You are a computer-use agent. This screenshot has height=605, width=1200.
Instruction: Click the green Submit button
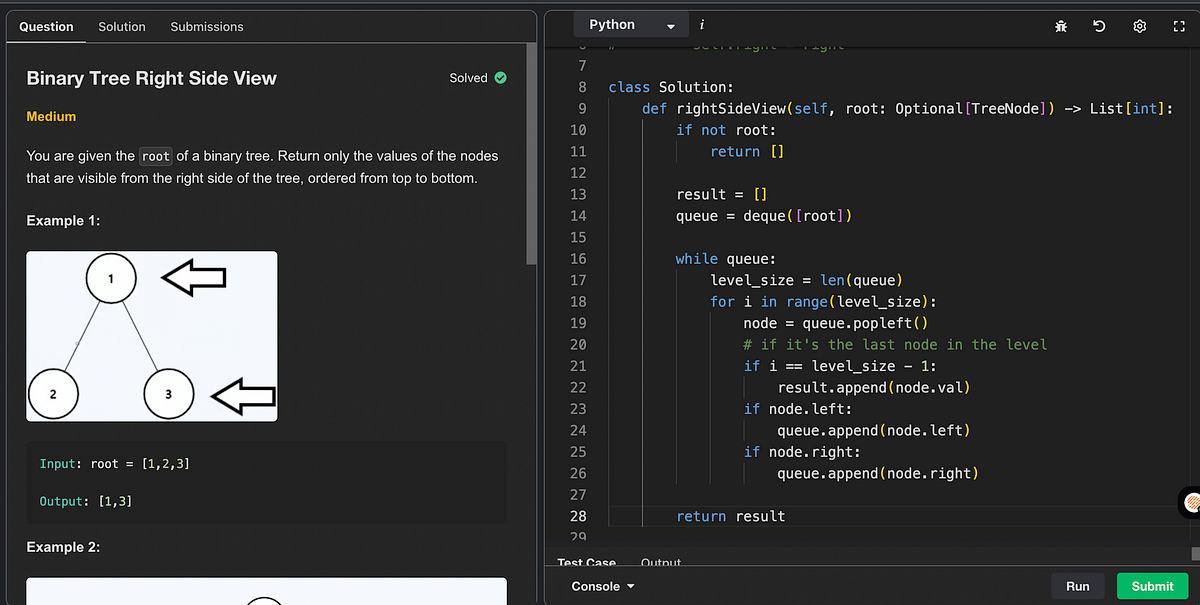(1152, 586)
